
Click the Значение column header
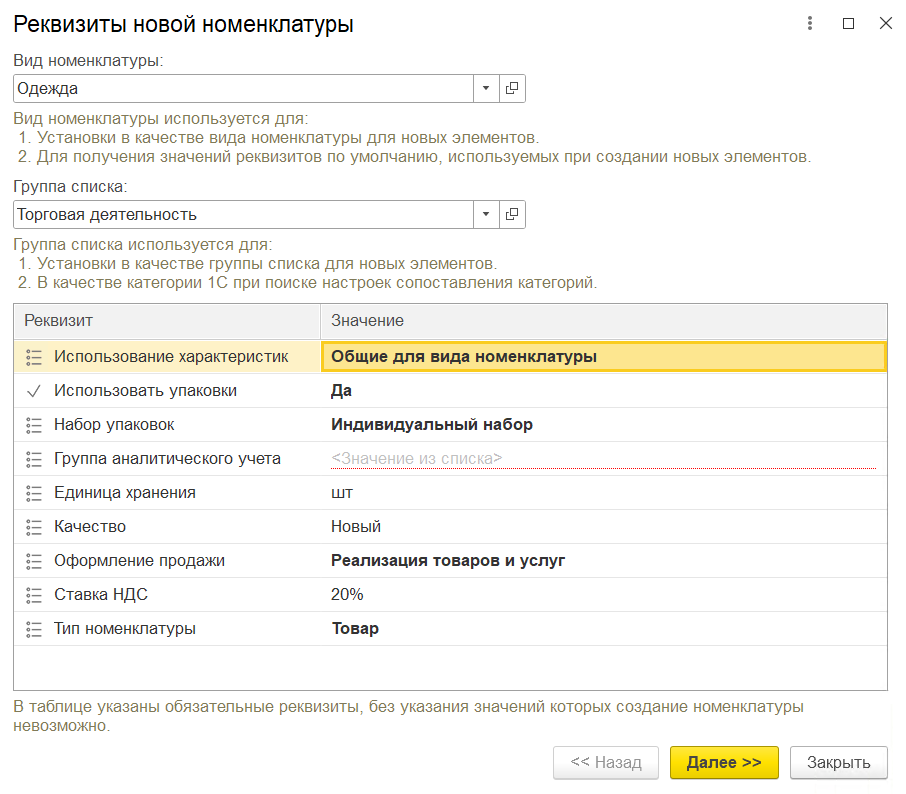click(603, 320)
